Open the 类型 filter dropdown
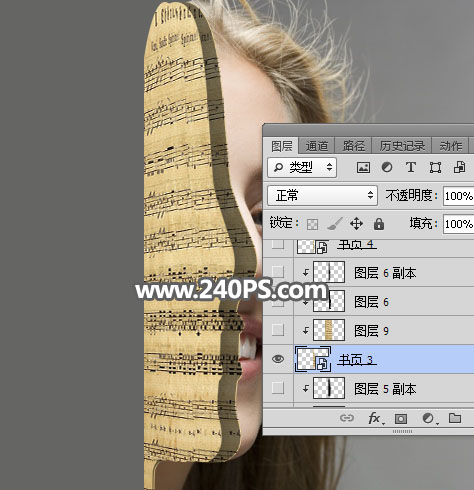The height and width of the screenshot is (490, 474). (302, 167)
